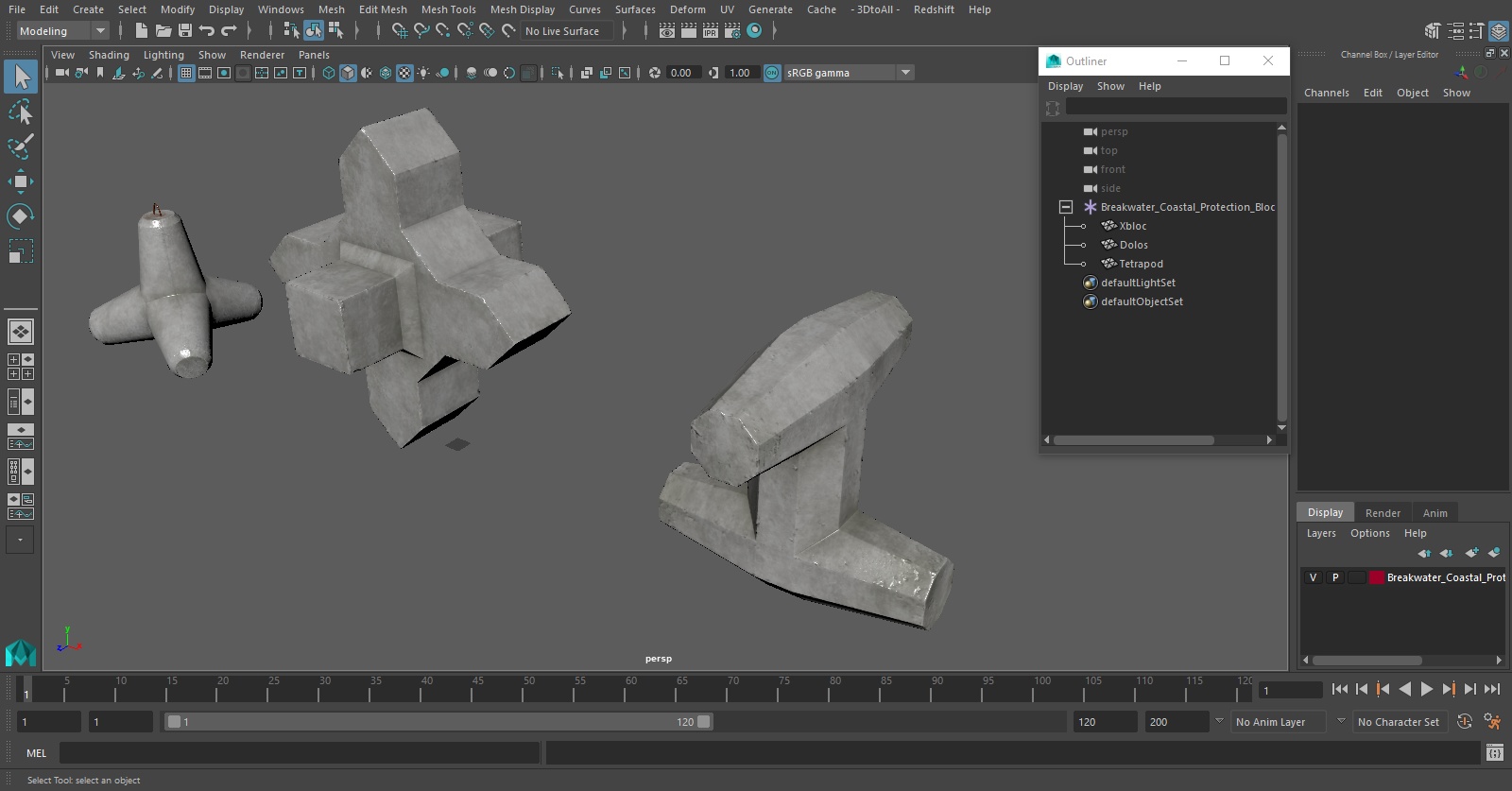1512x791 pixels.
Task: Play the animation forwards
Action: [x=1427, y=690]
